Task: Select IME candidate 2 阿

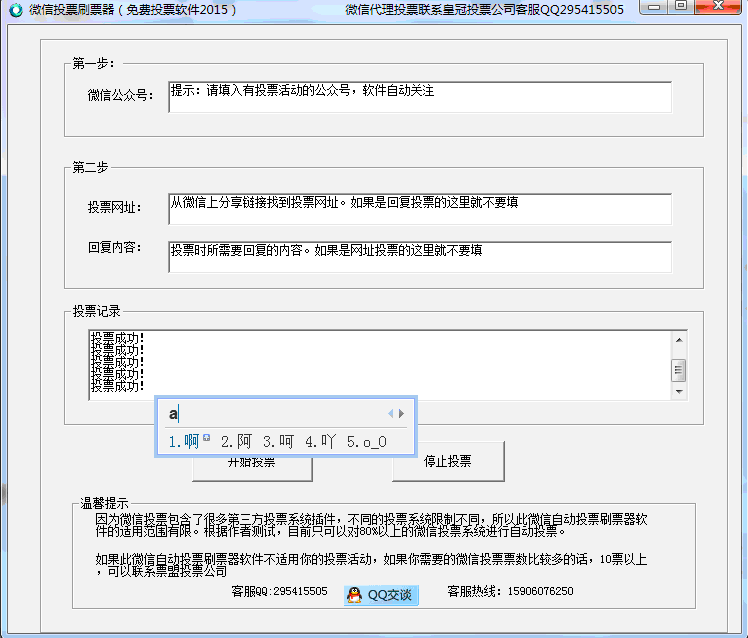Action: [x=236, y=441]
